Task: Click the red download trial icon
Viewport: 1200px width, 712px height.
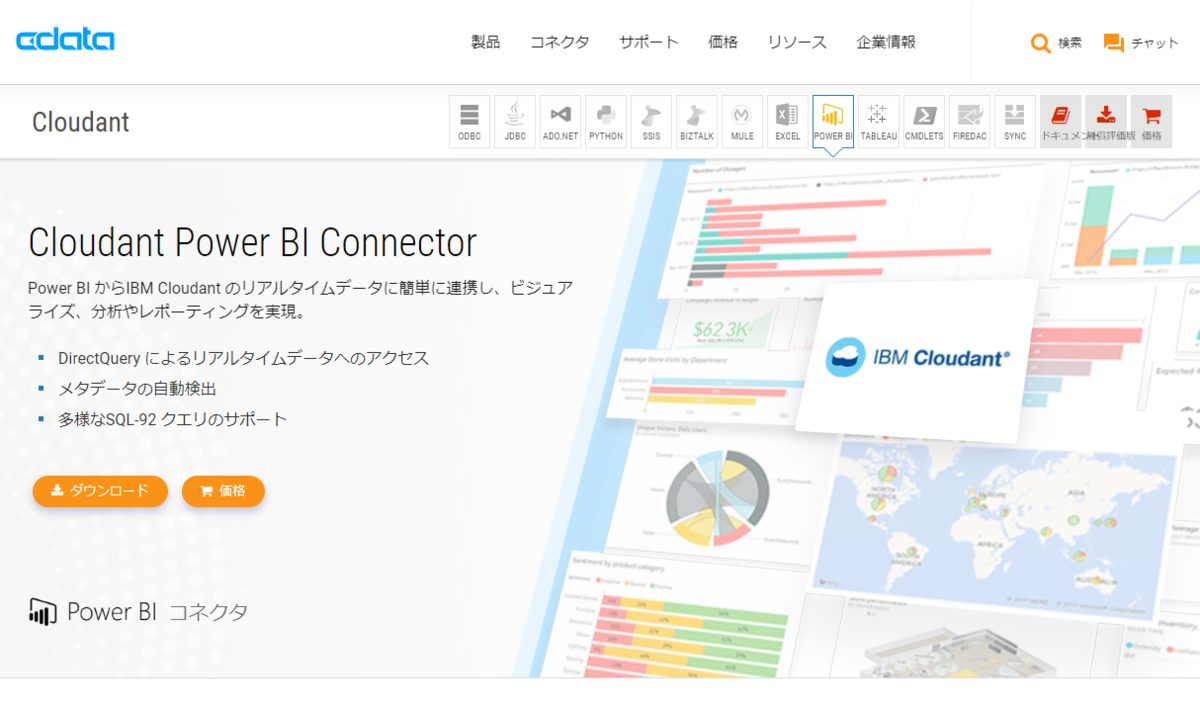Action: (1106, 122)
